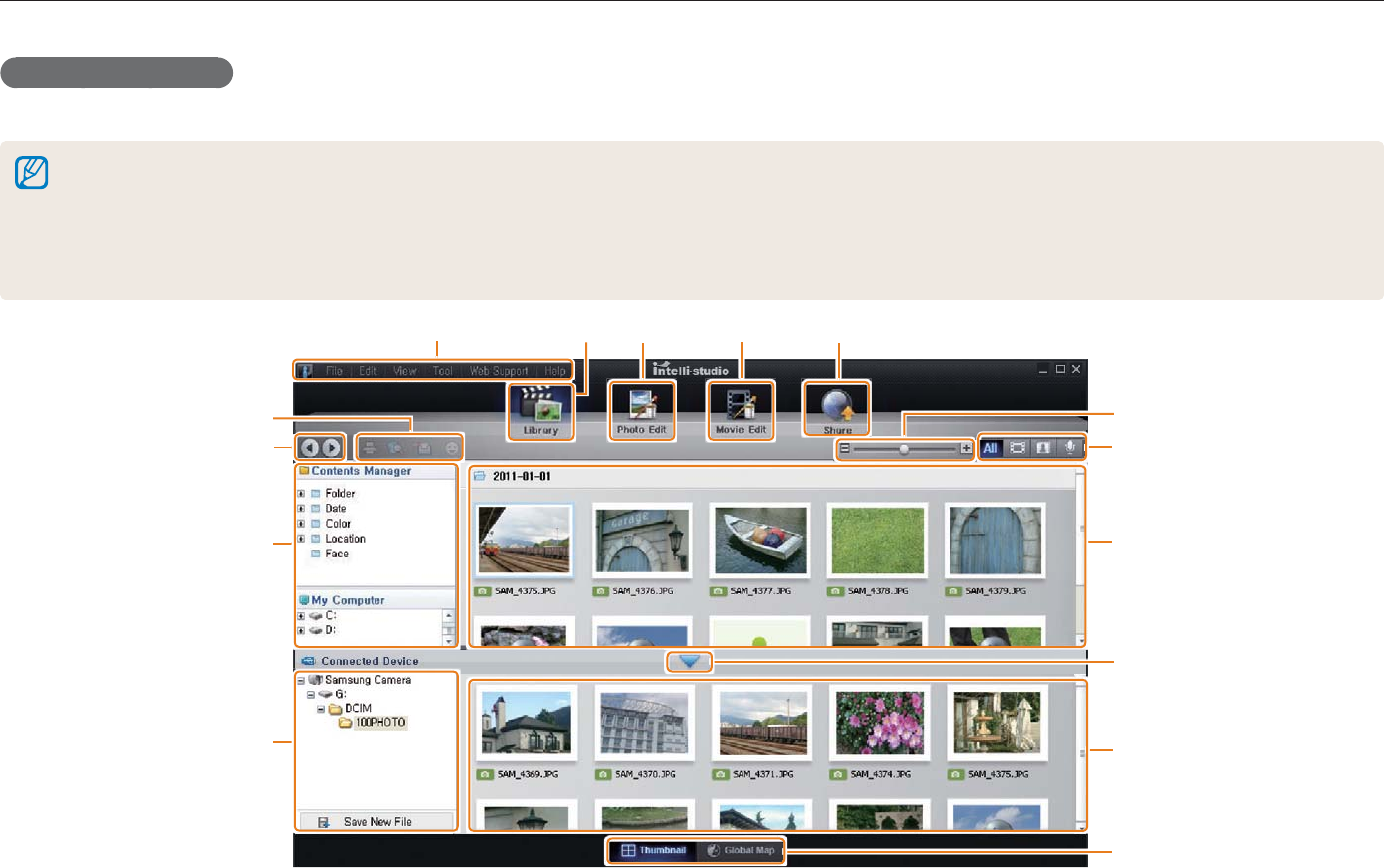Expand the D: drive in My Computer
The height and width of the screenshot is (868, 1384).
click(x=301, y=631)
